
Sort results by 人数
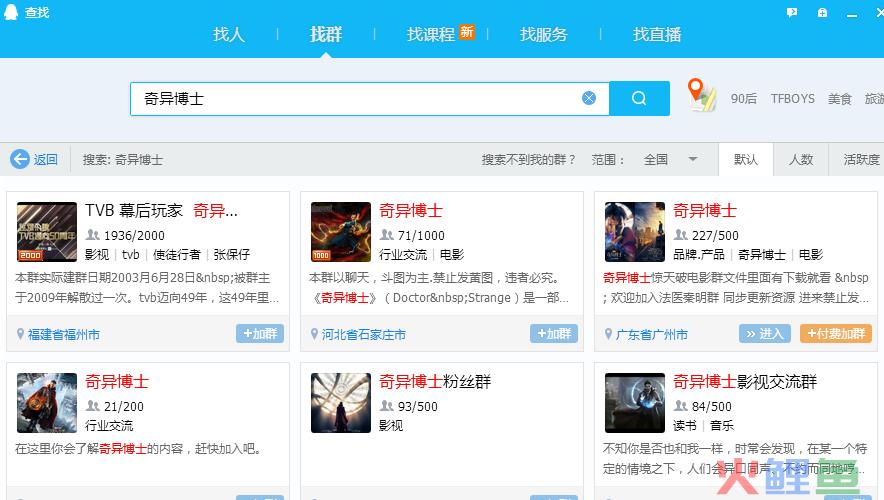[x=801, y=160]
